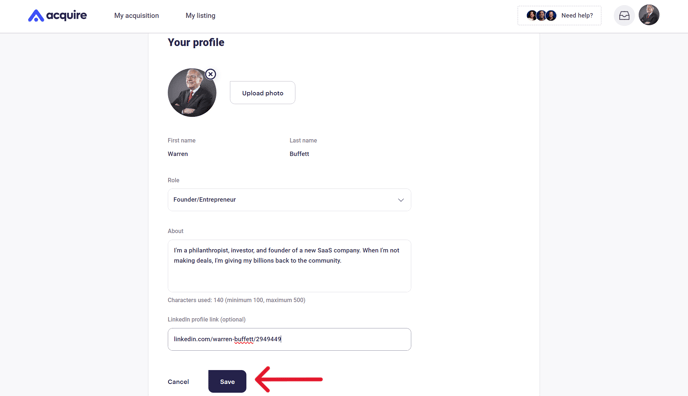Expand the Role dropdown Founder/Entrepreneur
This screenshot has width=688, height=396.
pos(289,200)
